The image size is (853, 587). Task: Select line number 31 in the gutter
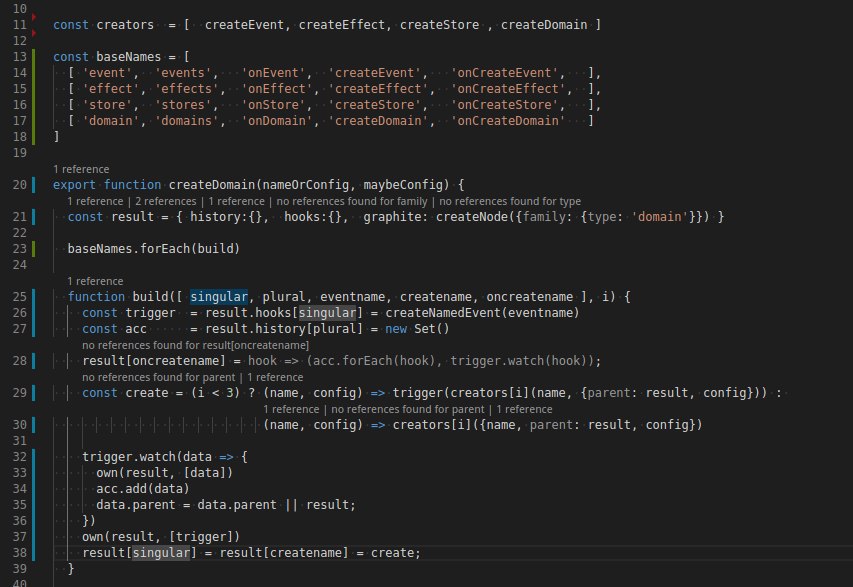point(20,441)
